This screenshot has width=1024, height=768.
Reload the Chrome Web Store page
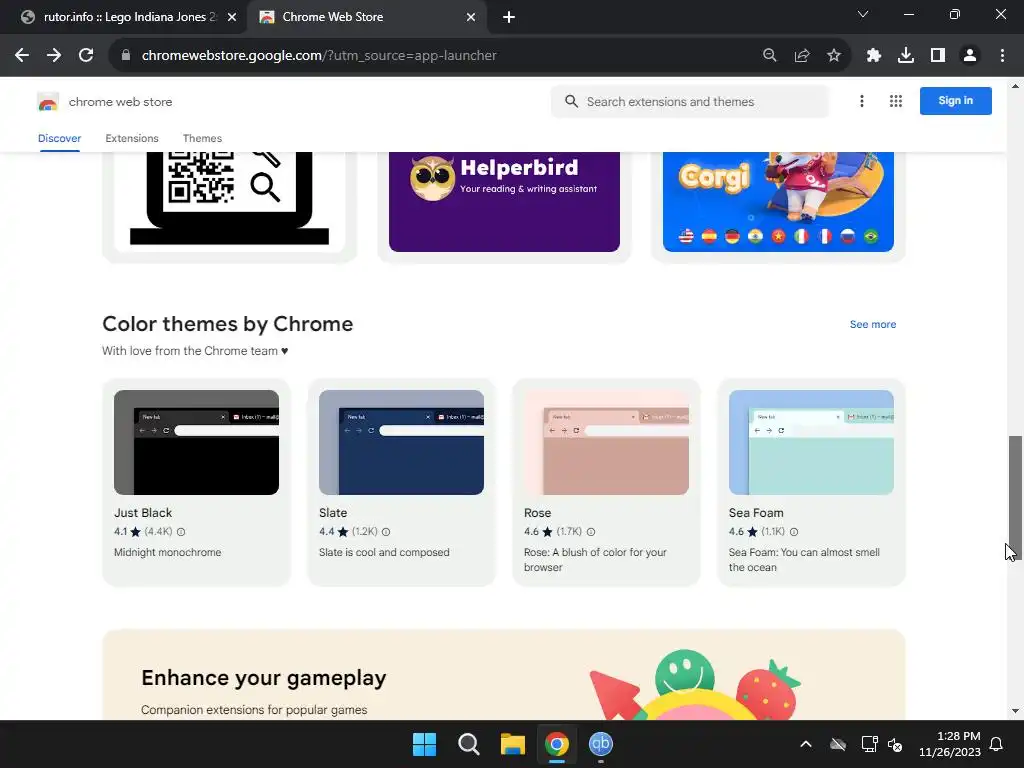86,56
